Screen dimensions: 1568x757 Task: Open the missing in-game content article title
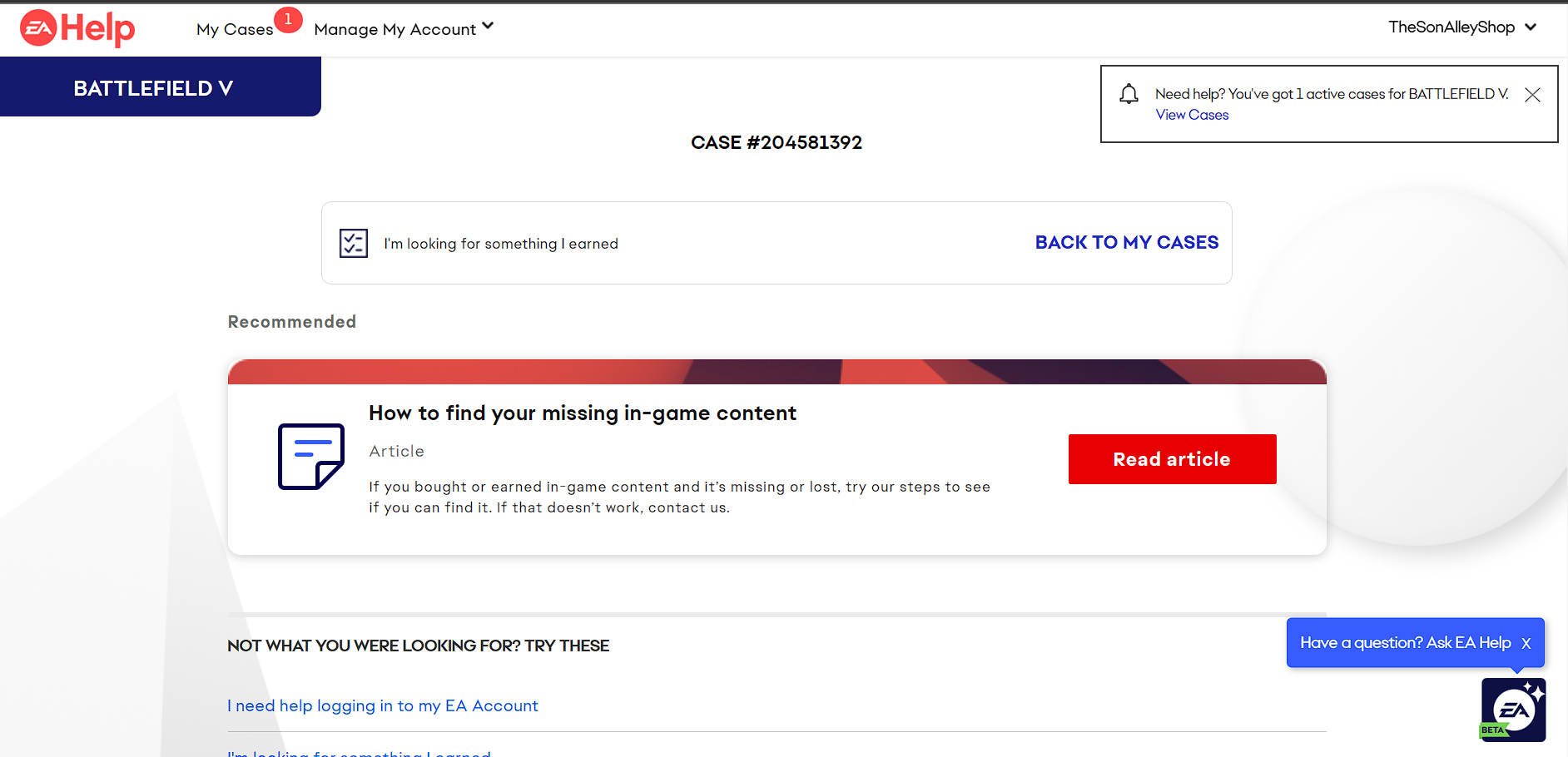click(583, 413)
